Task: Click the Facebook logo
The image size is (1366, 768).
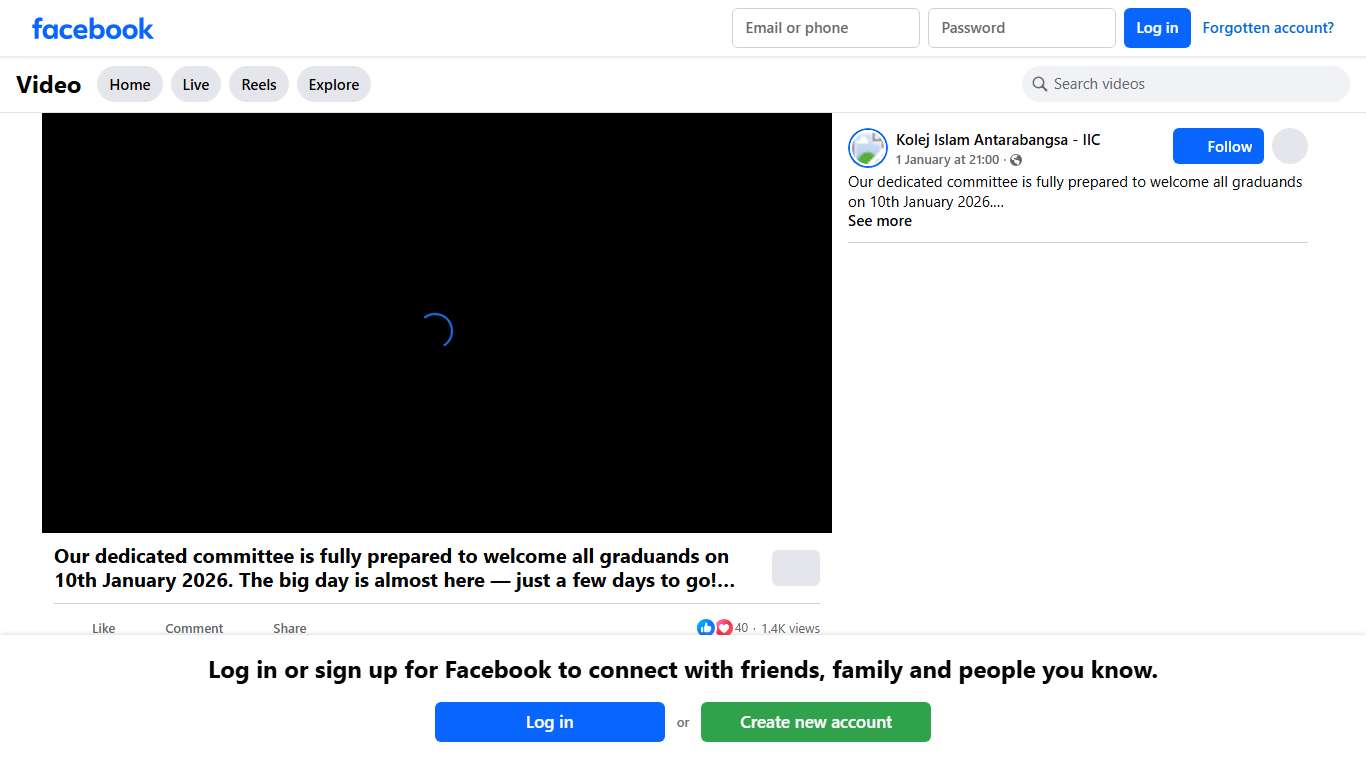Action: (x=92, y=28)
